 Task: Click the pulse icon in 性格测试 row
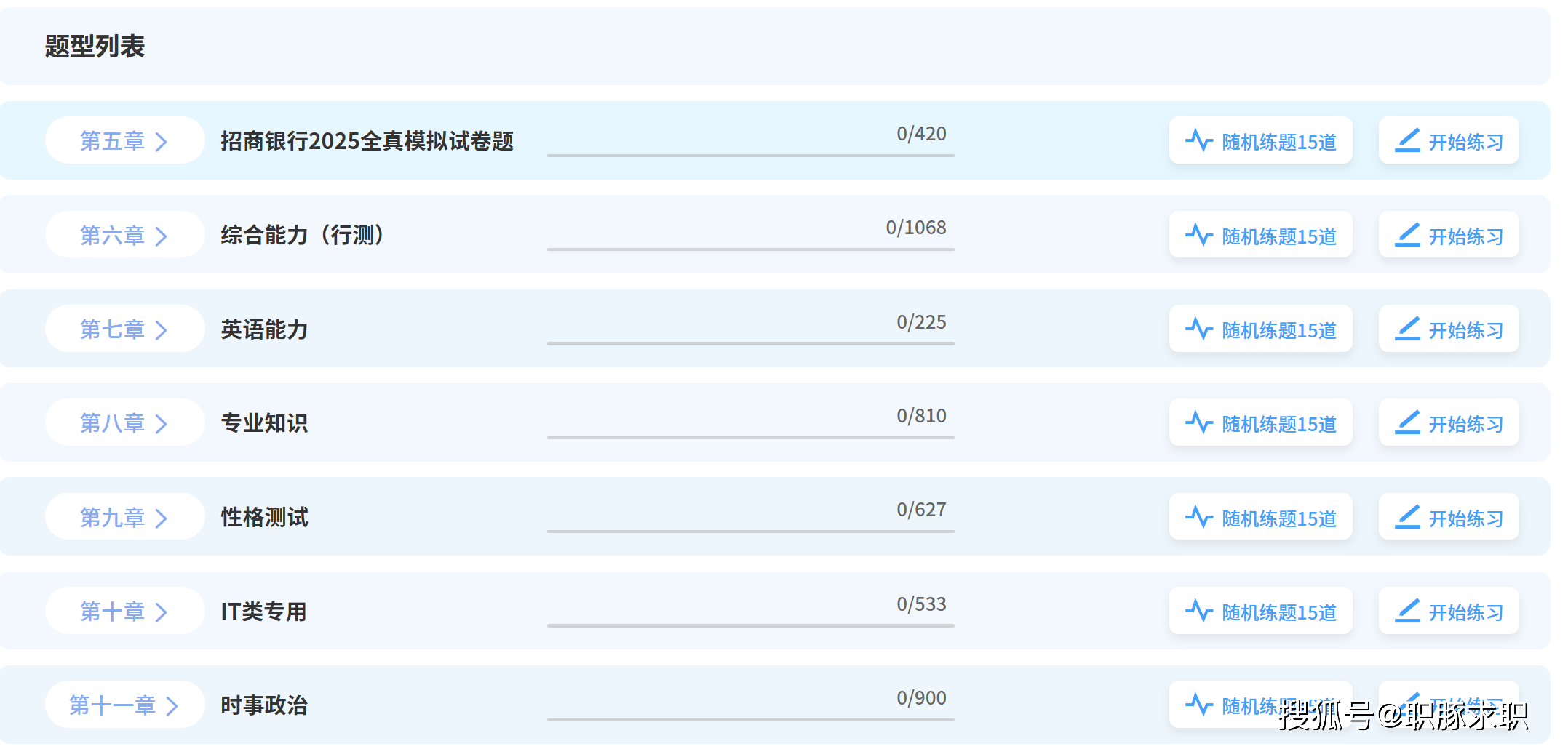tap(1198, 517)
